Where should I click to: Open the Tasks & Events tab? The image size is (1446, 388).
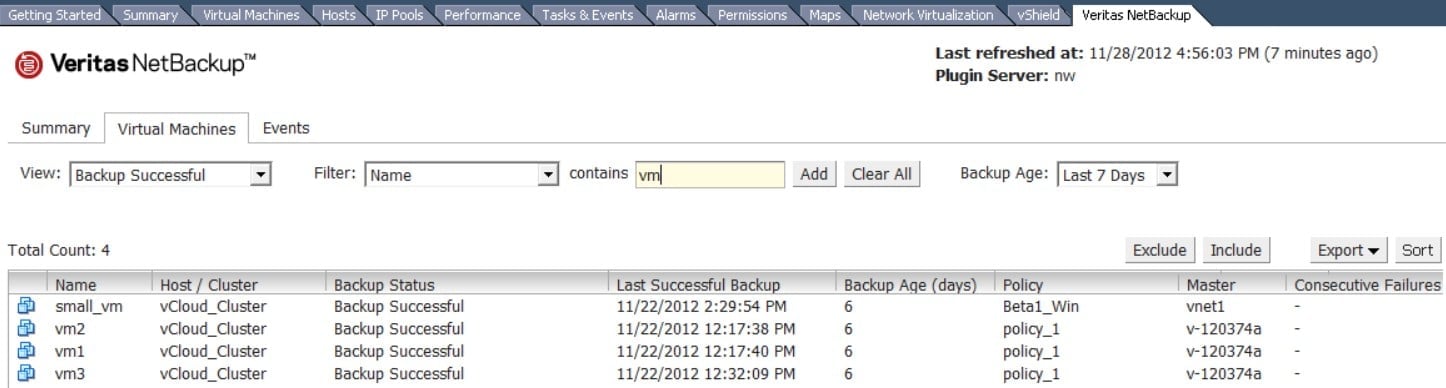(587, 15)
